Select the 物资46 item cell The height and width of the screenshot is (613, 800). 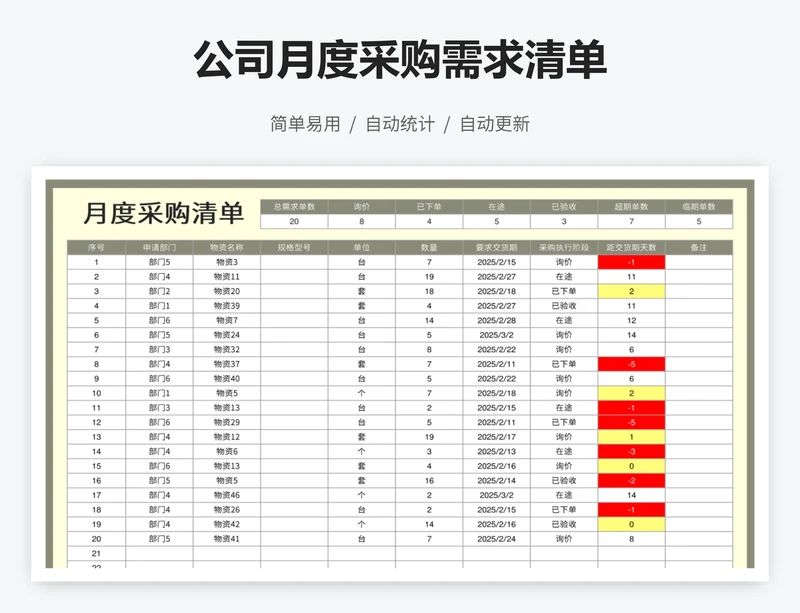tap(227, 495)
